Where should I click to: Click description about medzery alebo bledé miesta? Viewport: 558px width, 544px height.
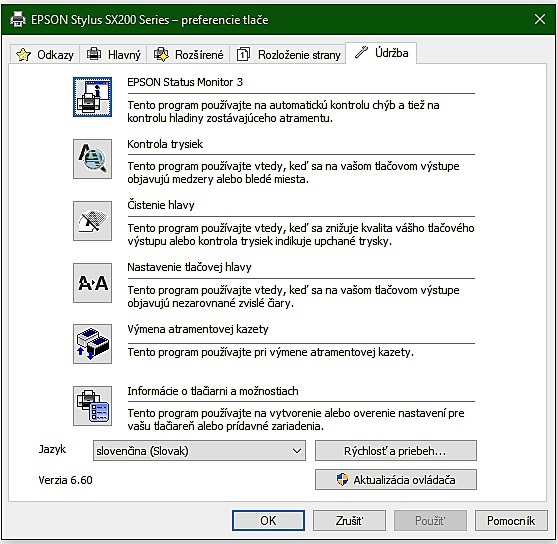tap(293, 173)
